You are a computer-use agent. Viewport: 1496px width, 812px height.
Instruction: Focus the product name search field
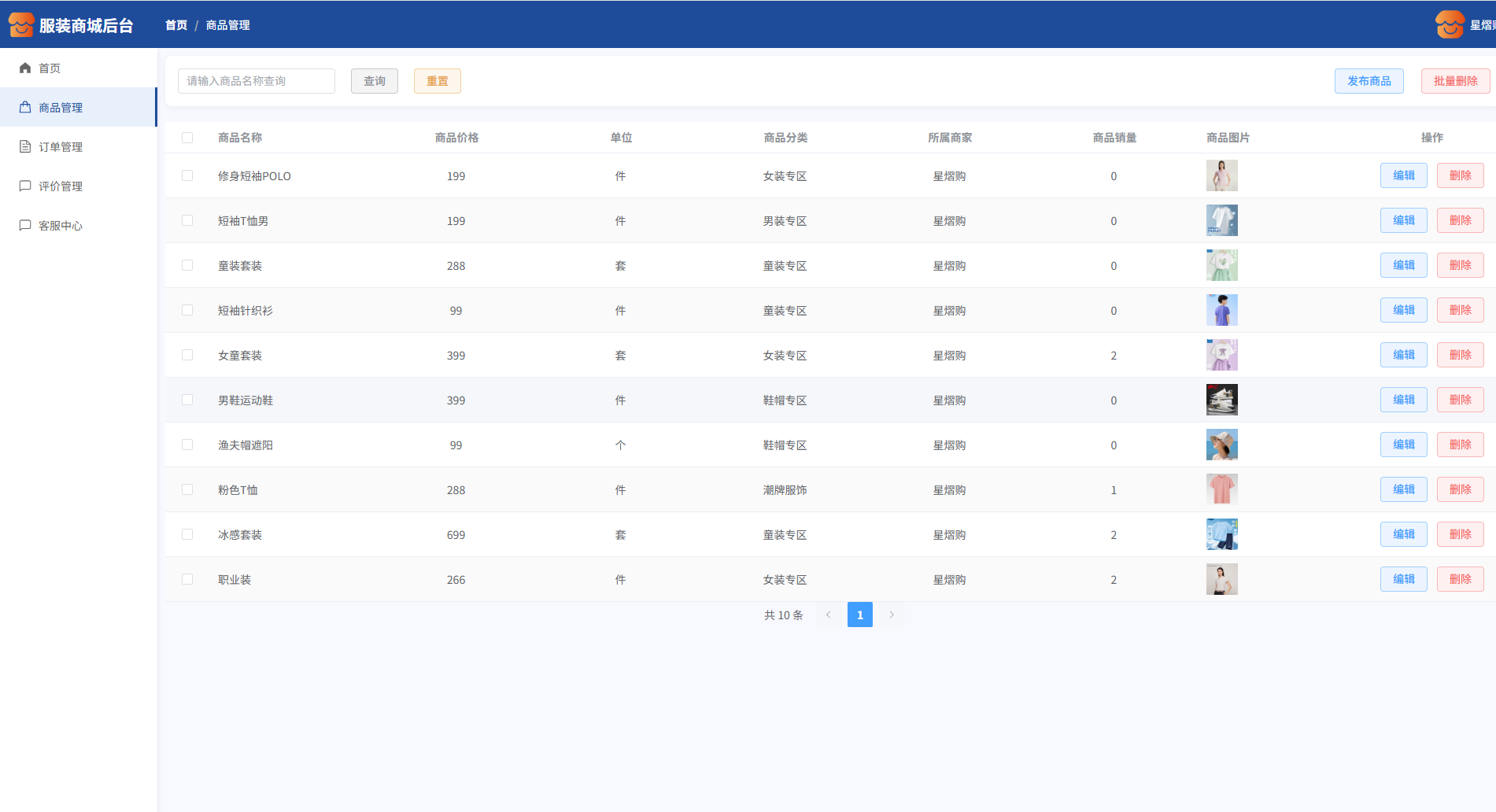pos(257,81)
